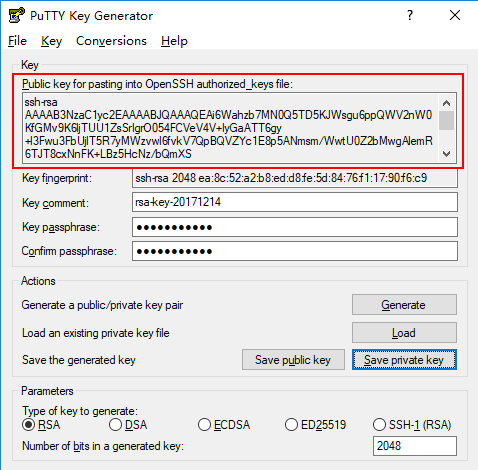Viewport: 478px width, 470px height.
Task: Open the Help menu
Action: pyautogui.click(x=174, y=41)
